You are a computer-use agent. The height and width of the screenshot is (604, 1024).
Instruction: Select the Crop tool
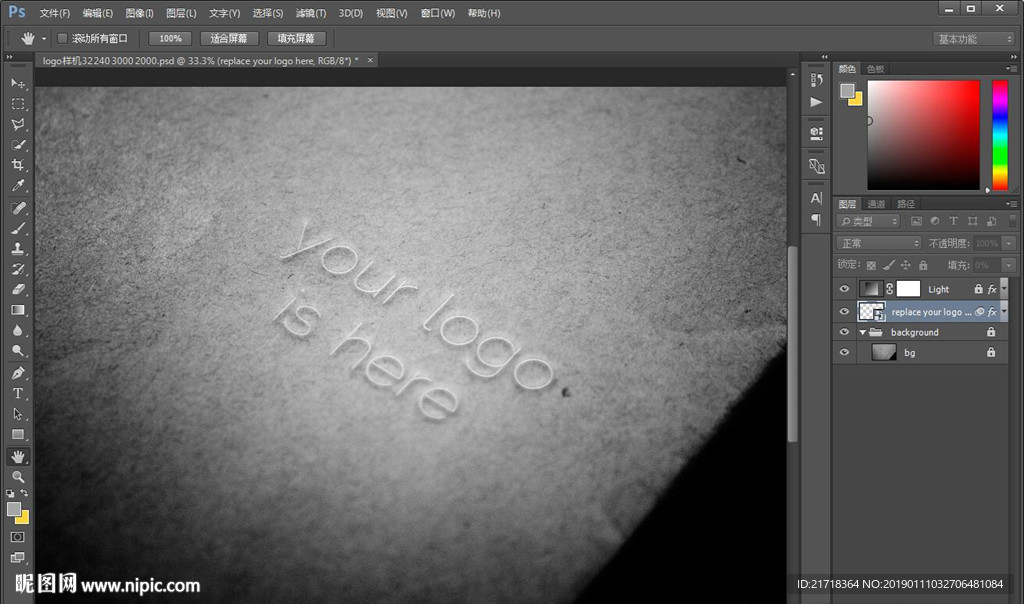18,165
